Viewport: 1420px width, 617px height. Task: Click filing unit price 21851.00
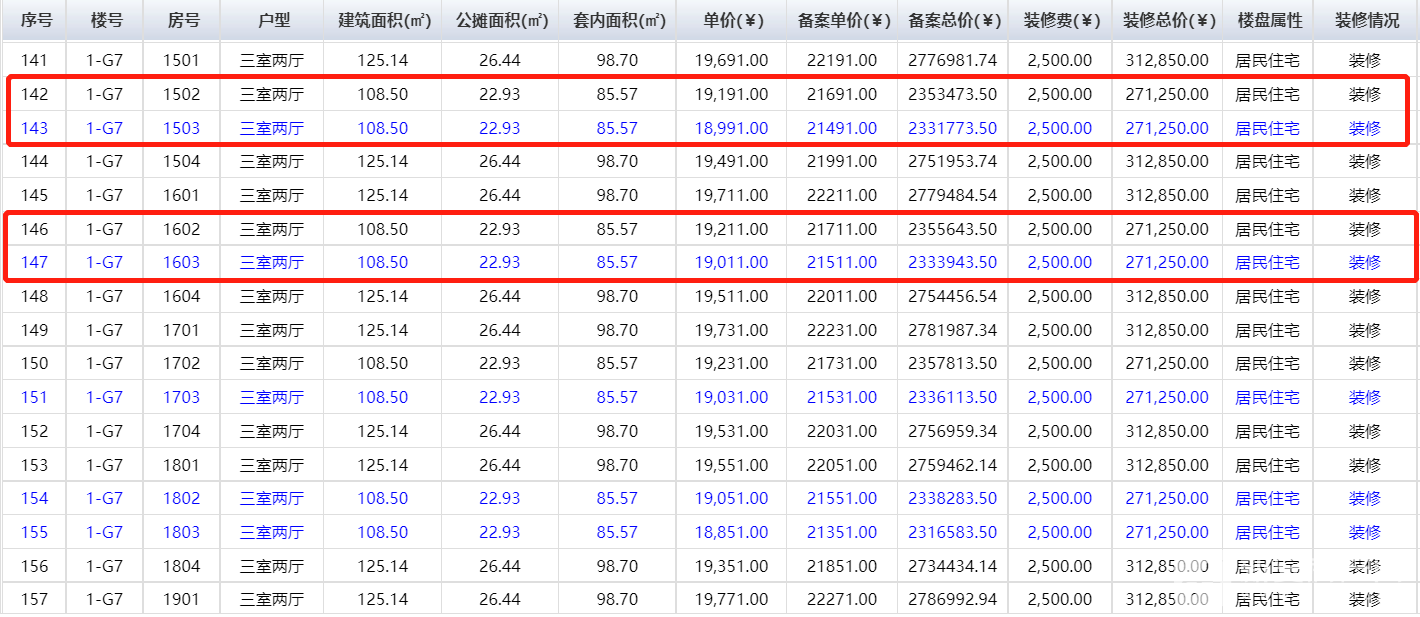tap(842, 566)
